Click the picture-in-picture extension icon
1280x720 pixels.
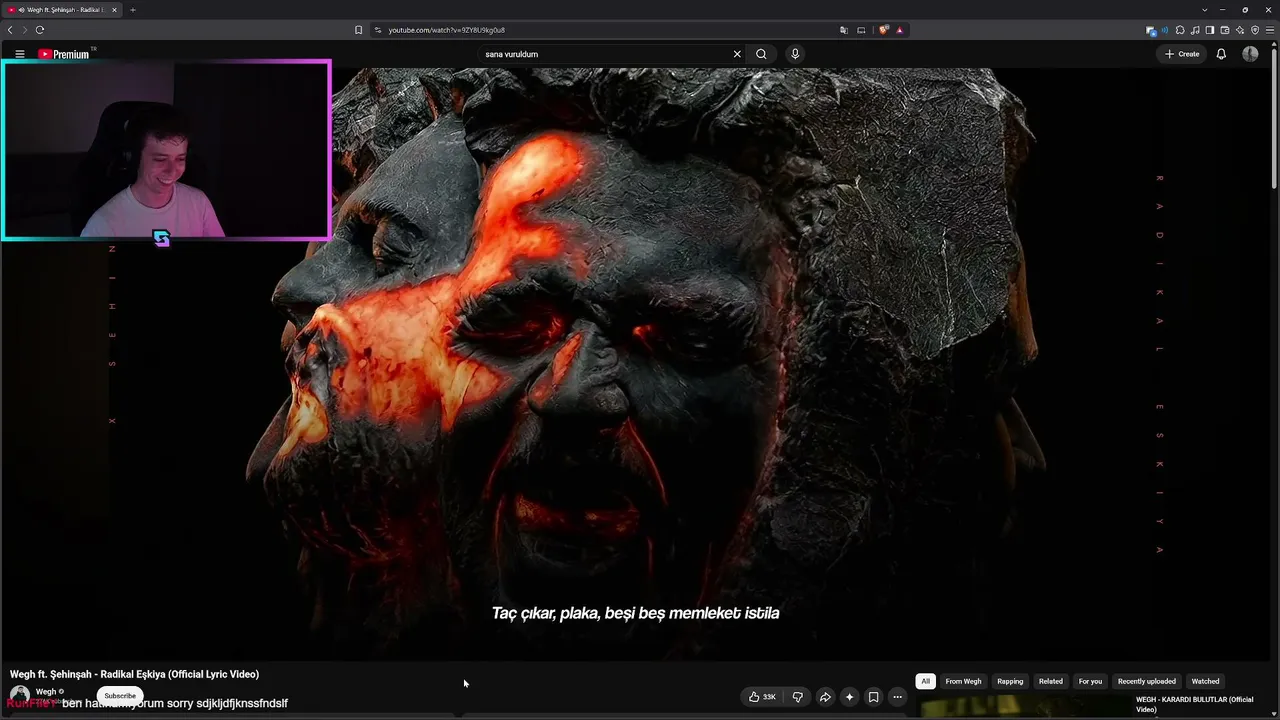(1150, 30)
